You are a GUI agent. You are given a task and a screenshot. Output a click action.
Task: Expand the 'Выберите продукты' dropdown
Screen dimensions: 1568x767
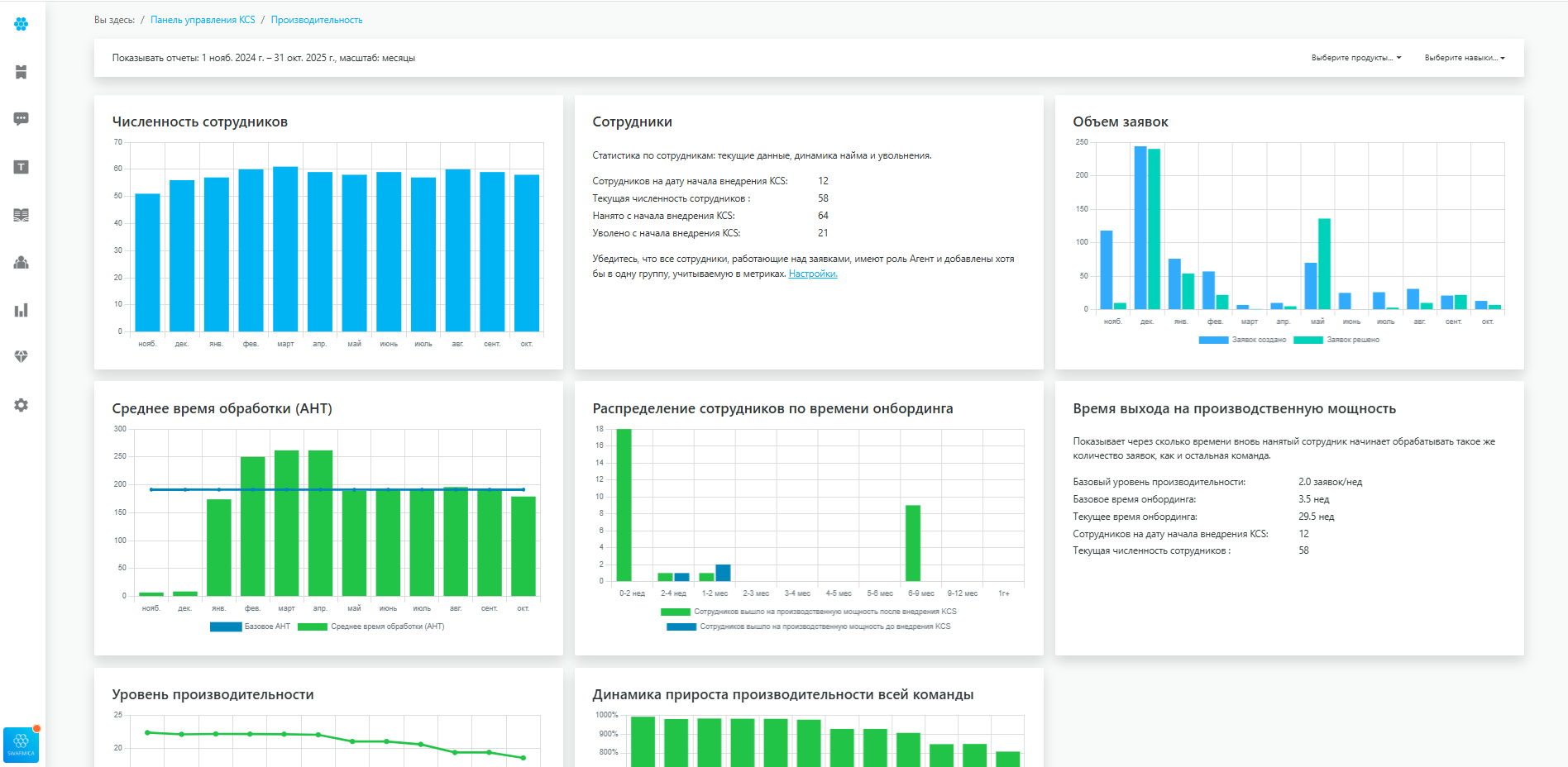(1355, 58)
